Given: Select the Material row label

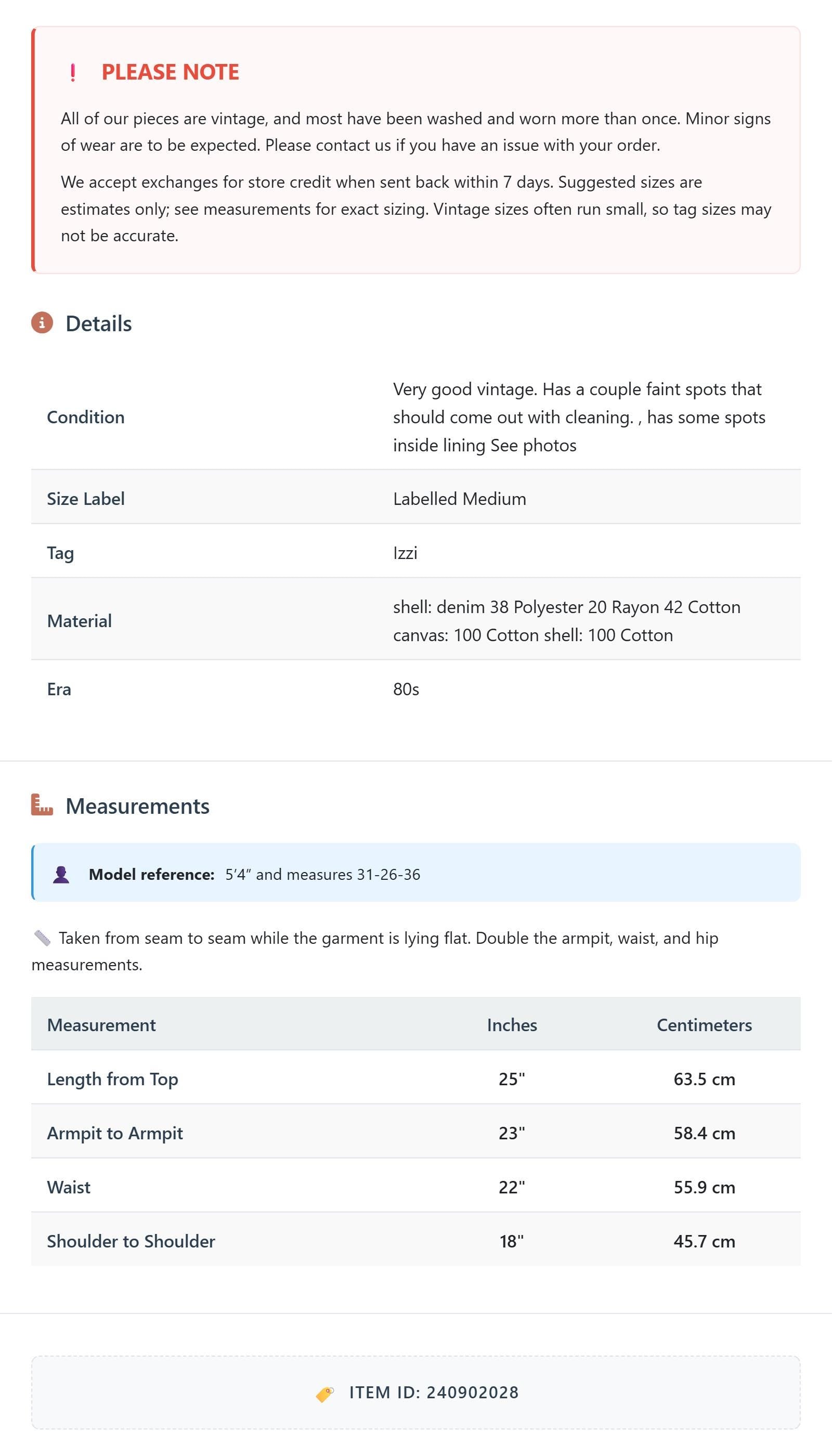Looking at the screenshot, I should [80, 621].
